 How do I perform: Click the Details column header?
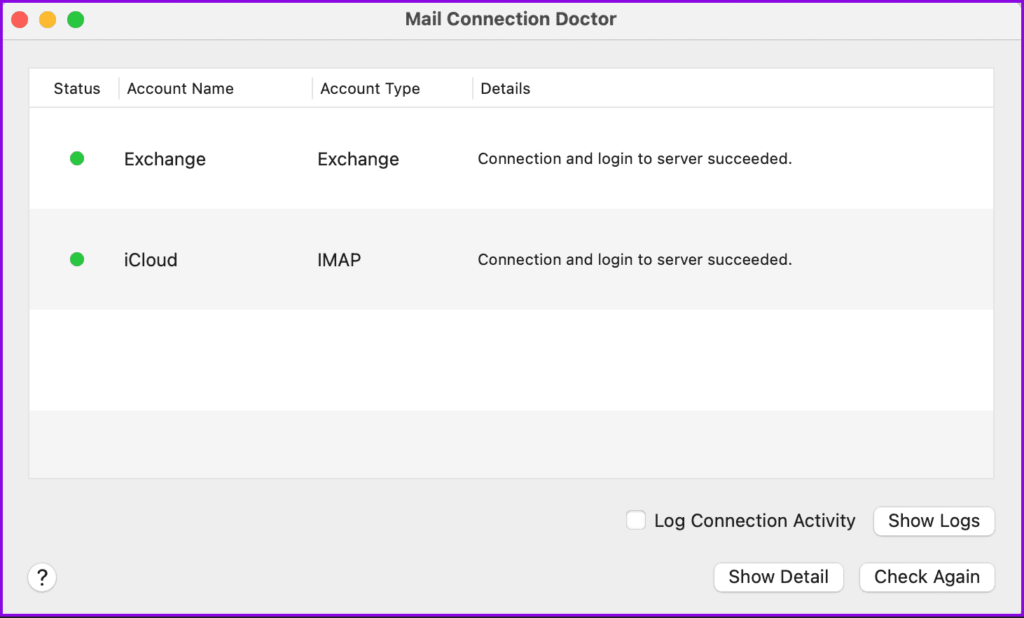tap(505, 88)
